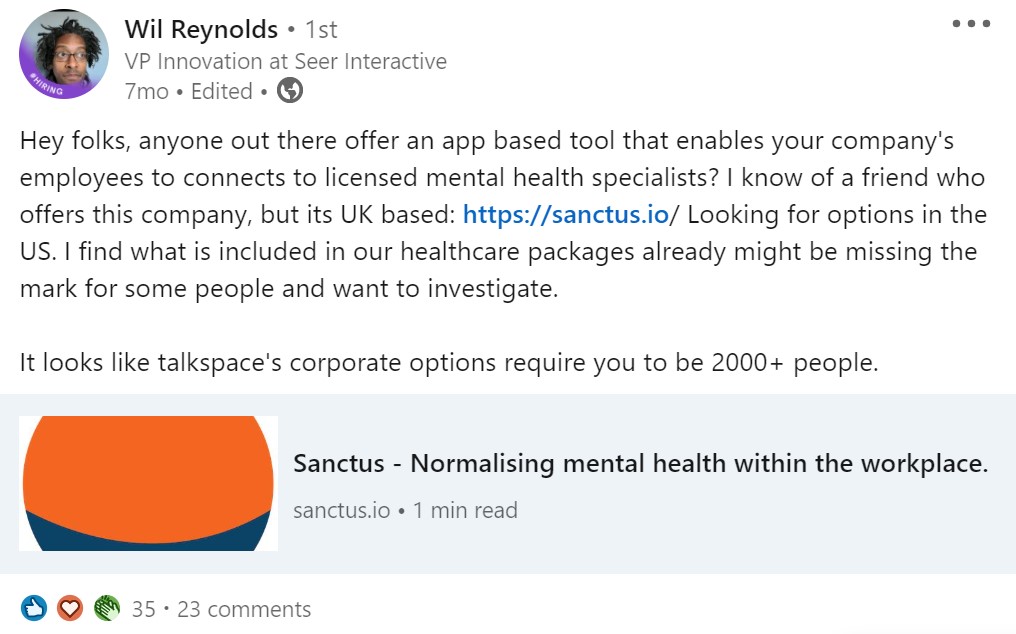The width and height of the screenshot is (1016, 634).
Task: Click the globe public visibility icon
Action: tap(290, 91)
